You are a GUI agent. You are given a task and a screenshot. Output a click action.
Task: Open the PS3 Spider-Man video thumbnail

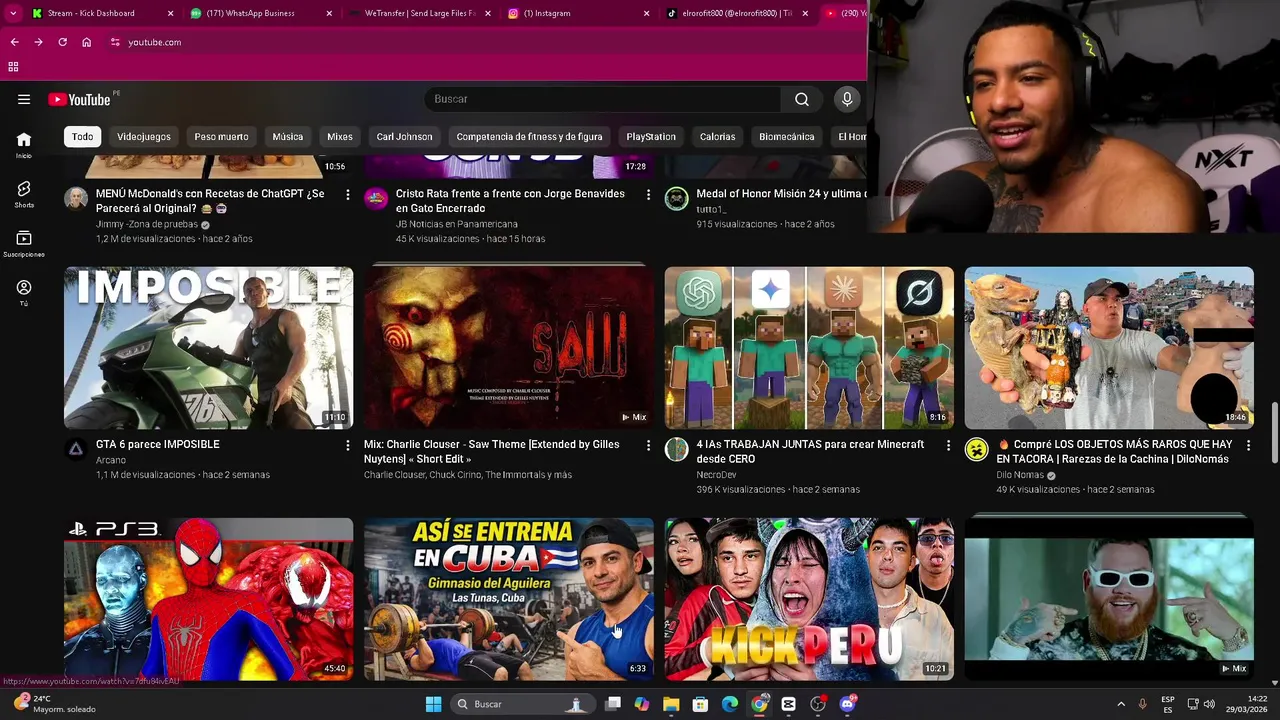(208, 599)
